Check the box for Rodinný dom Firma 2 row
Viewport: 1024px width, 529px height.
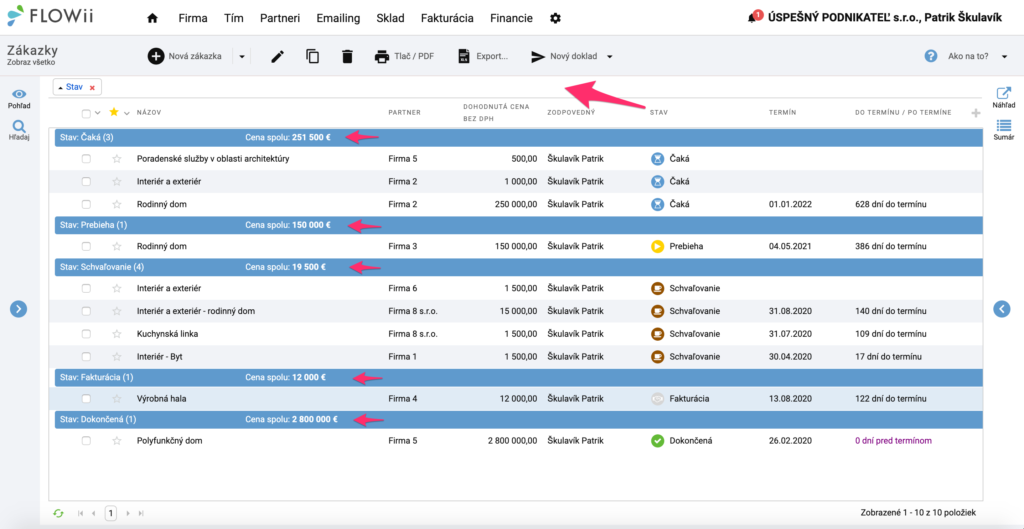(x=86, y=204)
